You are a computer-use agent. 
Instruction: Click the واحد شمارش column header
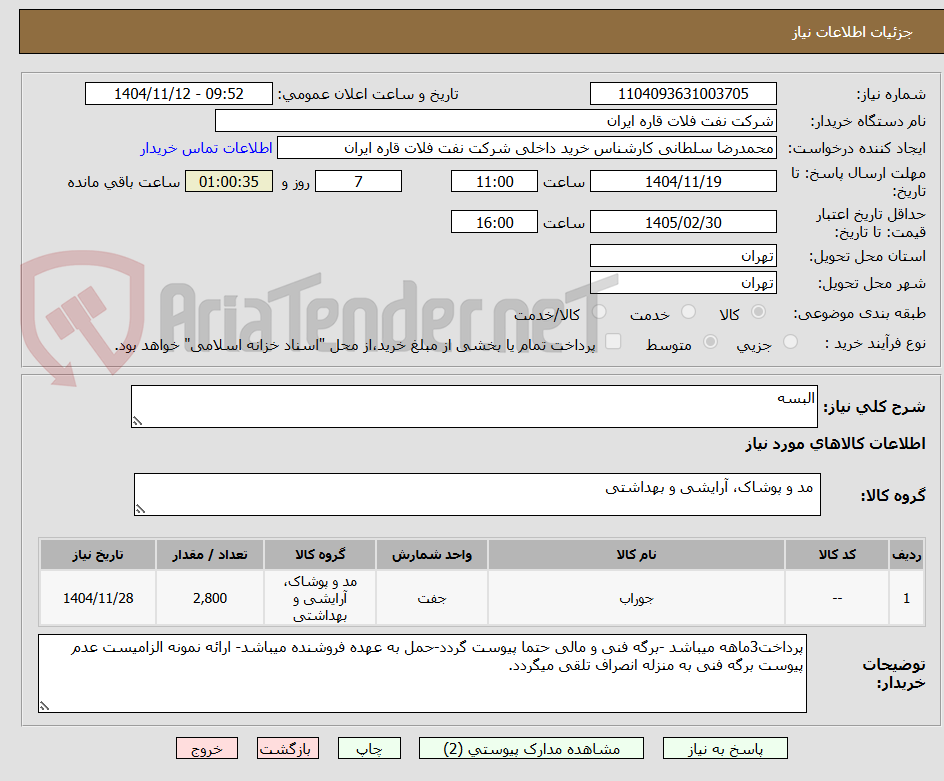click(432, 555)
